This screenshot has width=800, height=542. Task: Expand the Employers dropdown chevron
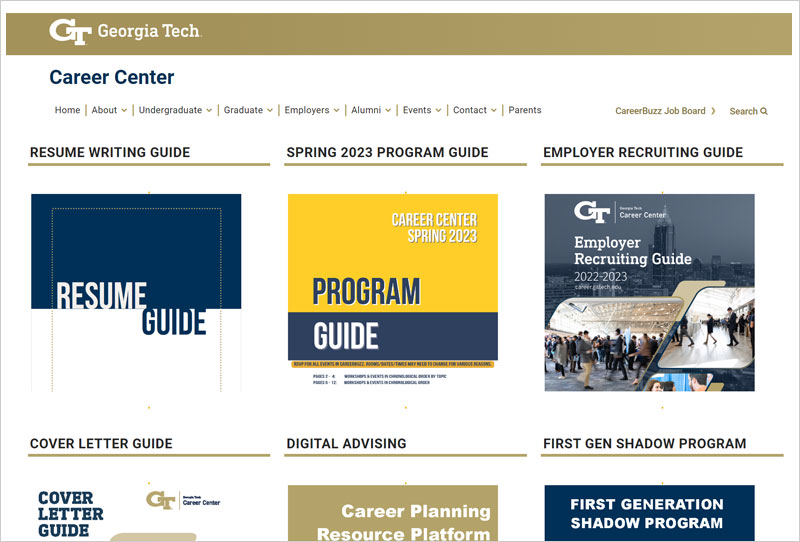tap(336, 110)
